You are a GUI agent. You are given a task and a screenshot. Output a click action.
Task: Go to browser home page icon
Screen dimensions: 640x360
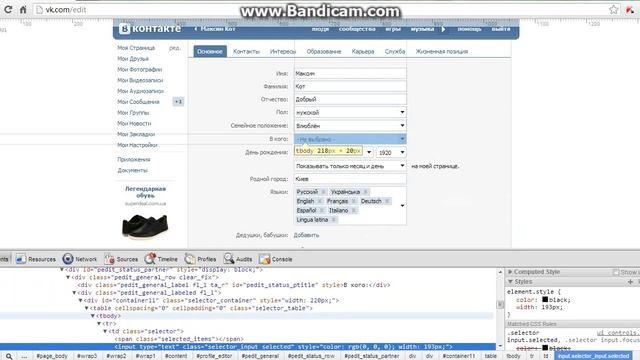point(23,9)
